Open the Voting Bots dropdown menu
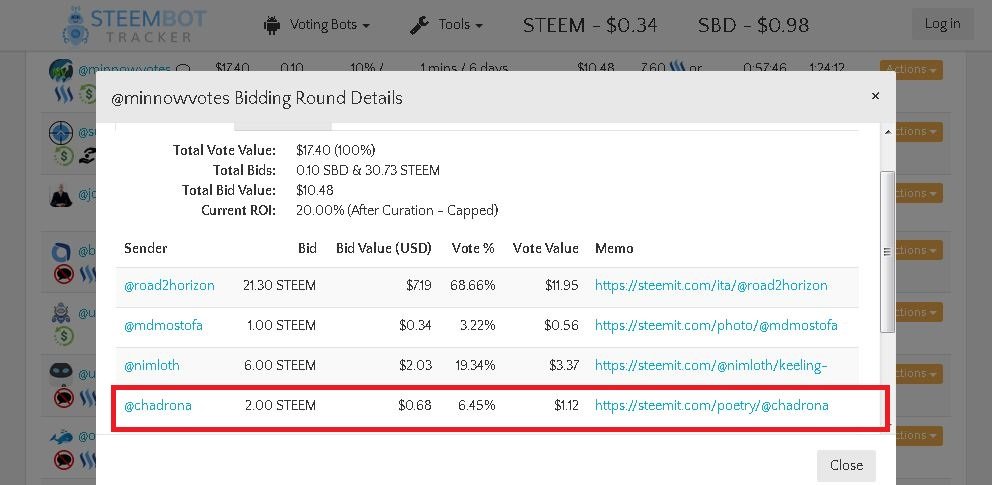Screen dimensions: 992x485 [x=317, y=25]
